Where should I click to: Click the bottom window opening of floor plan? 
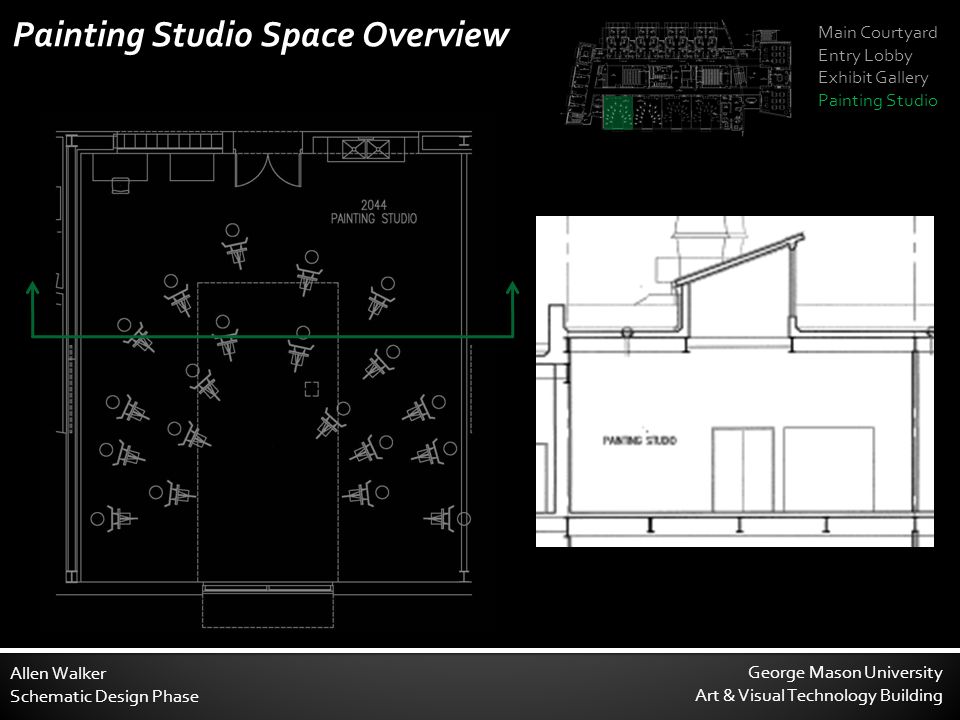pos(268,588)
